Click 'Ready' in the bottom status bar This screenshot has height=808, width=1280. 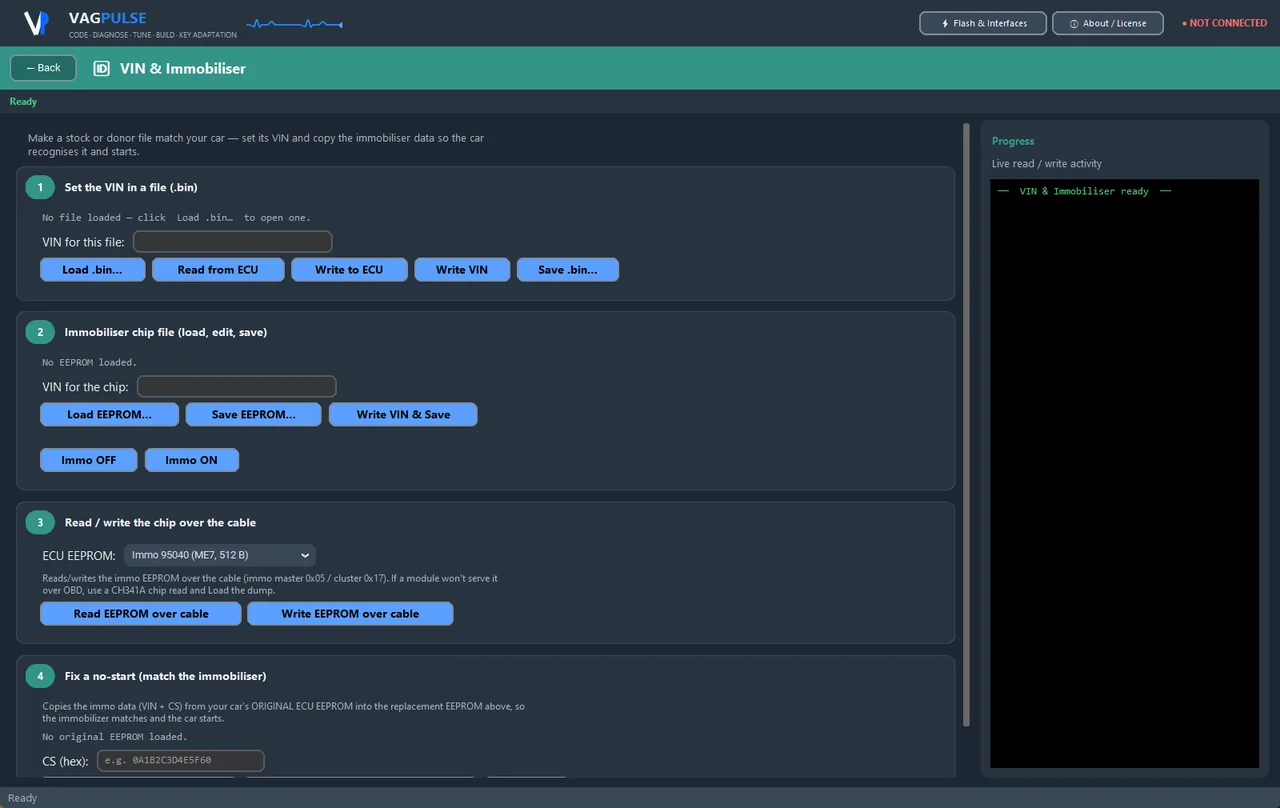(x=22, y=798)
